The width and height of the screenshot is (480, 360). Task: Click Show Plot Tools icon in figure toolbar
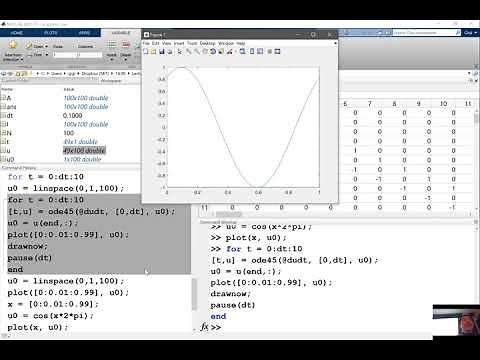click(277, 51)
